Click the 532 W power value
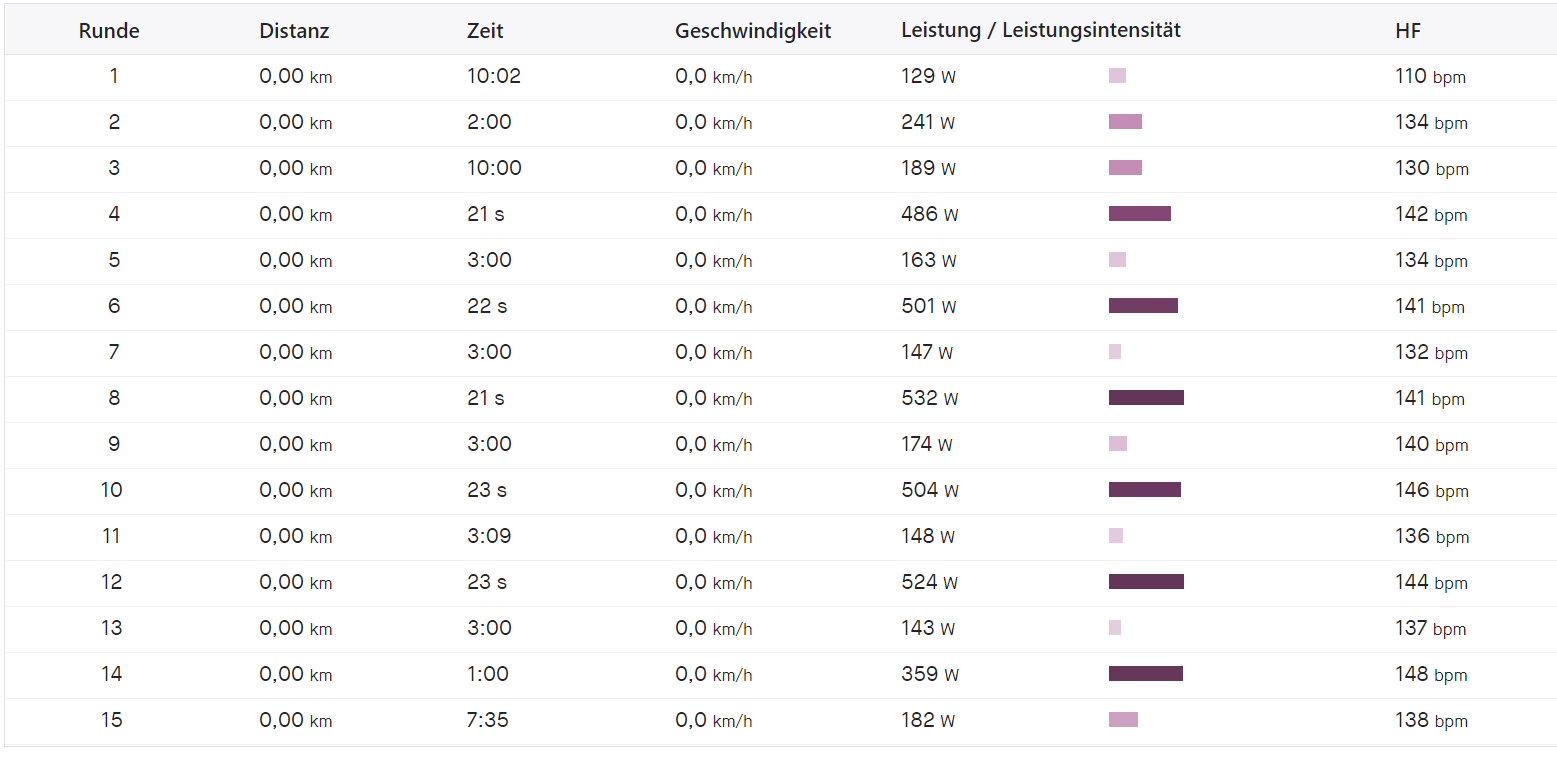This screenshot has width=1557, height=757. (929, 398)
